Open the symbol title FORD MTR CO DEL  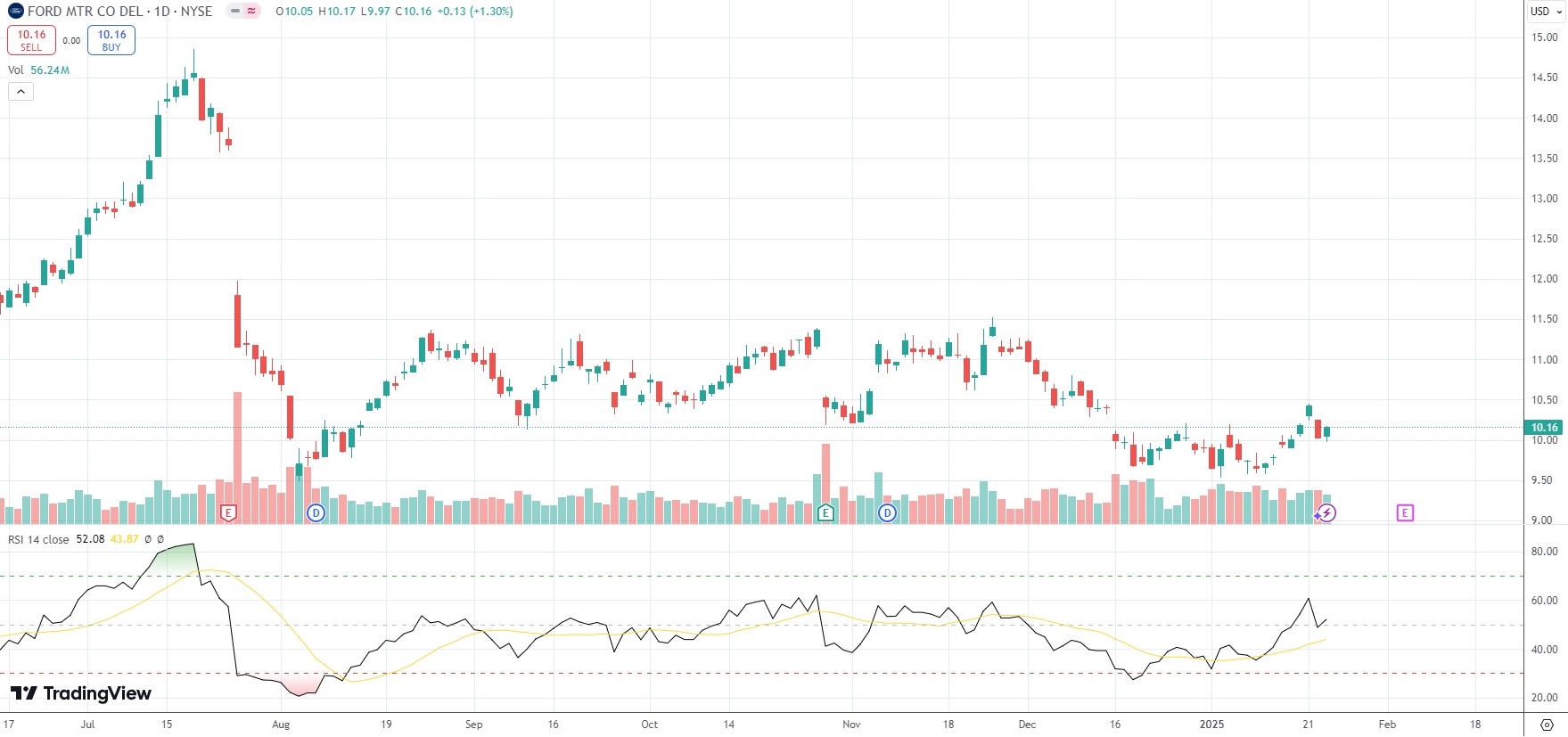coord(85,12)
